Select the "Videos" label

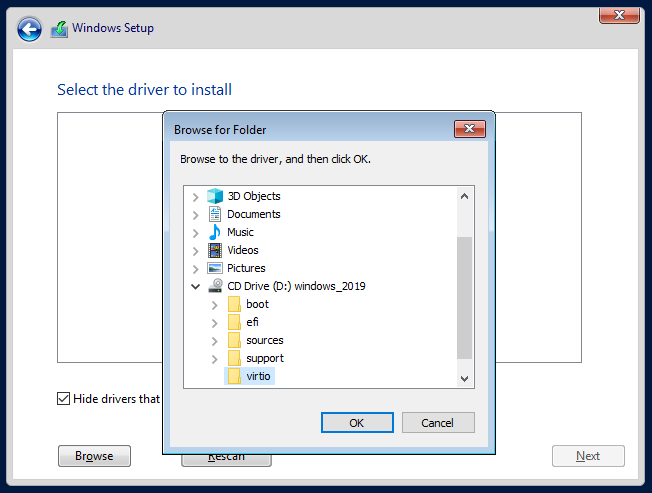[243, 250]
